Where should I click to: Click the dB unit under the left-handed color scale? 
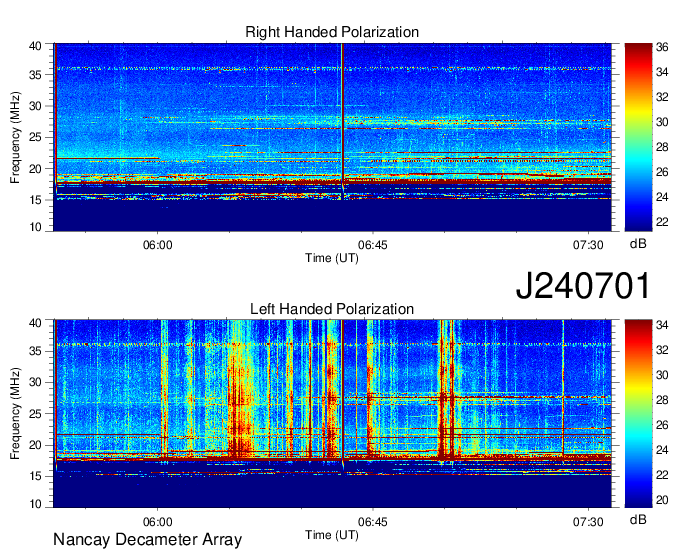click(x=638, y=520)
